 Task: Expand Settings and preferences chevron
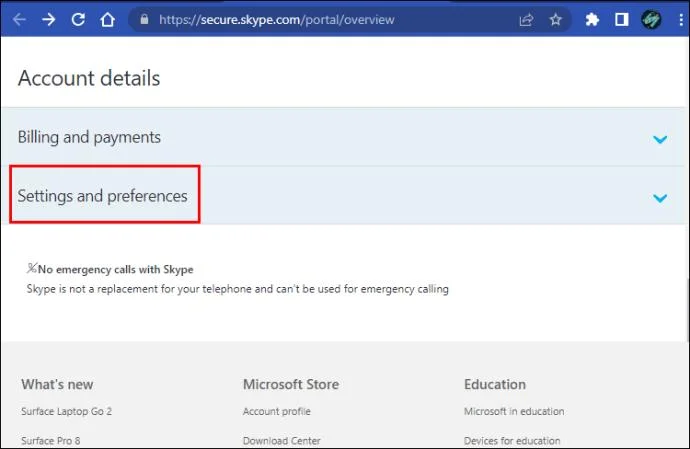click(x=660, y=198)
